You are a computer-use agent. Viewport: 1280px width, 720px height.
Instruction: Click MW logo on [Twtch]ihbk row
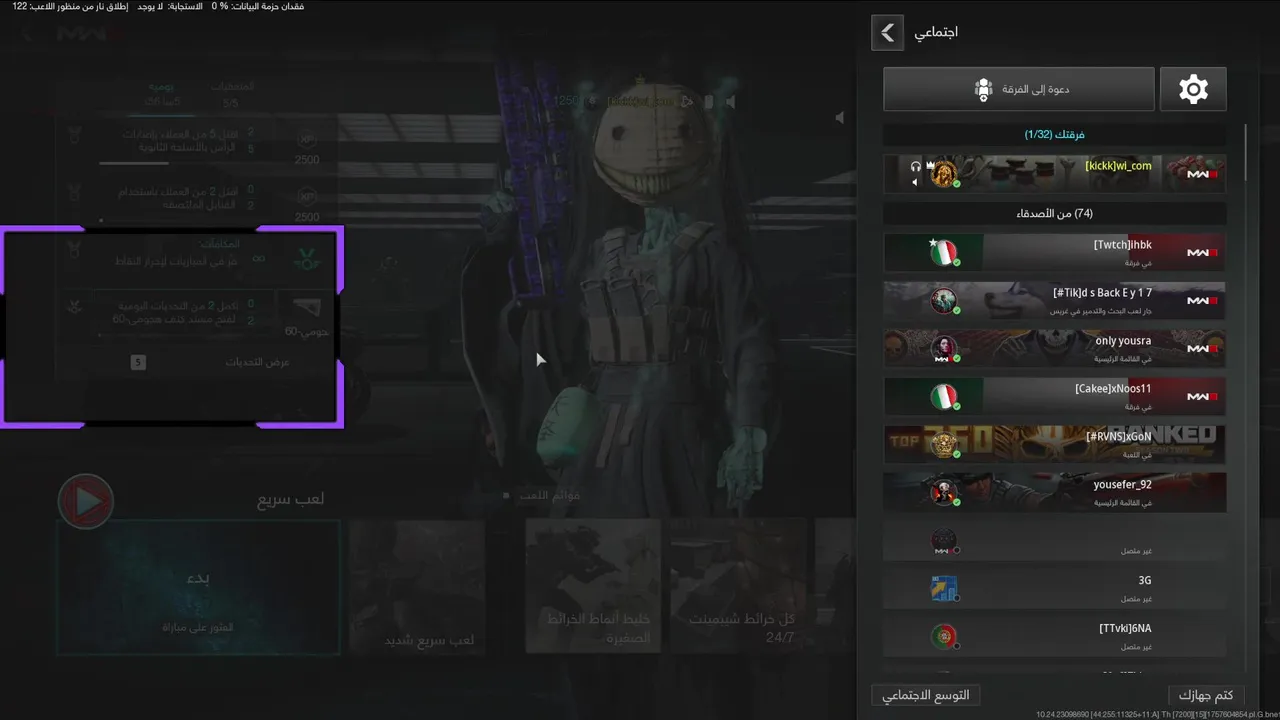click(x=1202, y=253)
